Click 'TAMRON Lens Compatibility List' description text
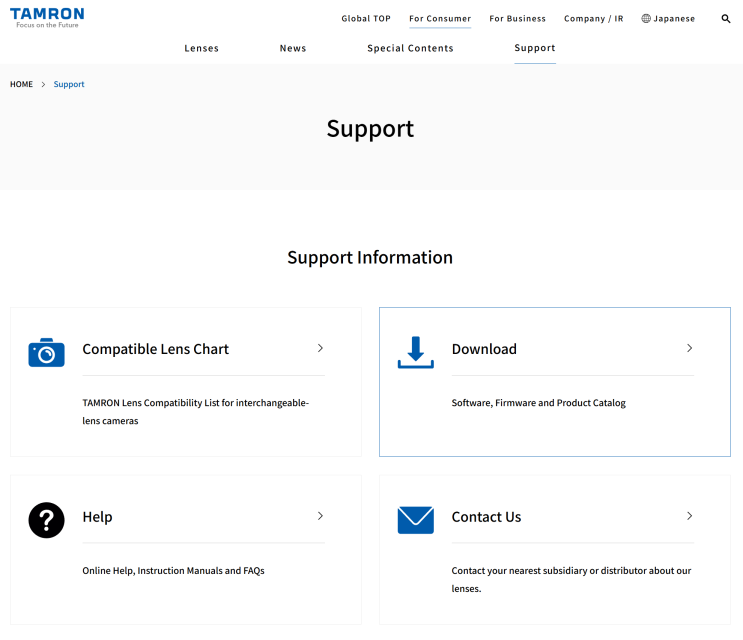Viewport: 743px width, 640px height. click(195, 412)
